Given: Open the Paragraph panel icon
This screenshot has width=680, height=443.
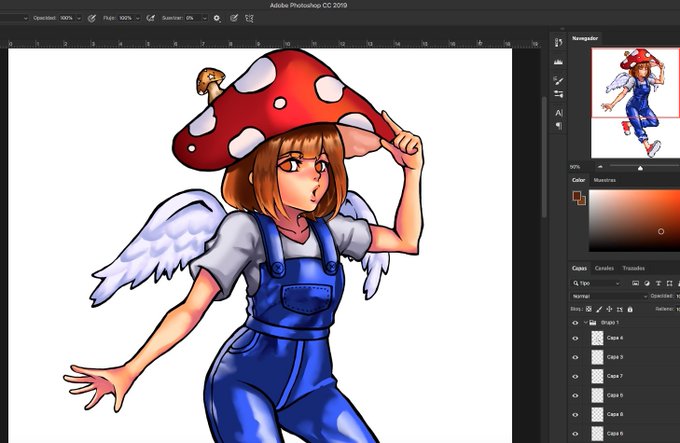Looking at the screenshot, I should (x=559, y=126).
